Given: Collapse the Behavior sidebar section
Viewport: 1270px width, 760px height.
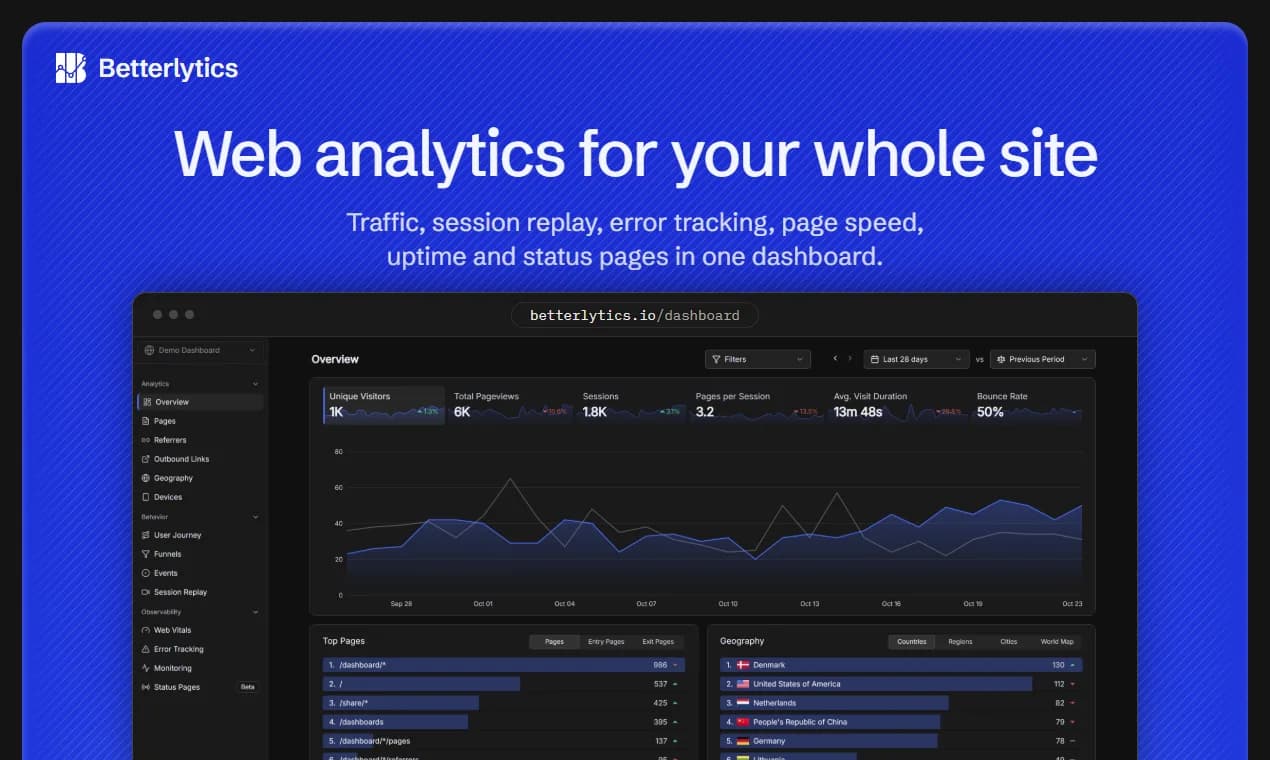Looking at the screenshot, I should click(255, 517).
